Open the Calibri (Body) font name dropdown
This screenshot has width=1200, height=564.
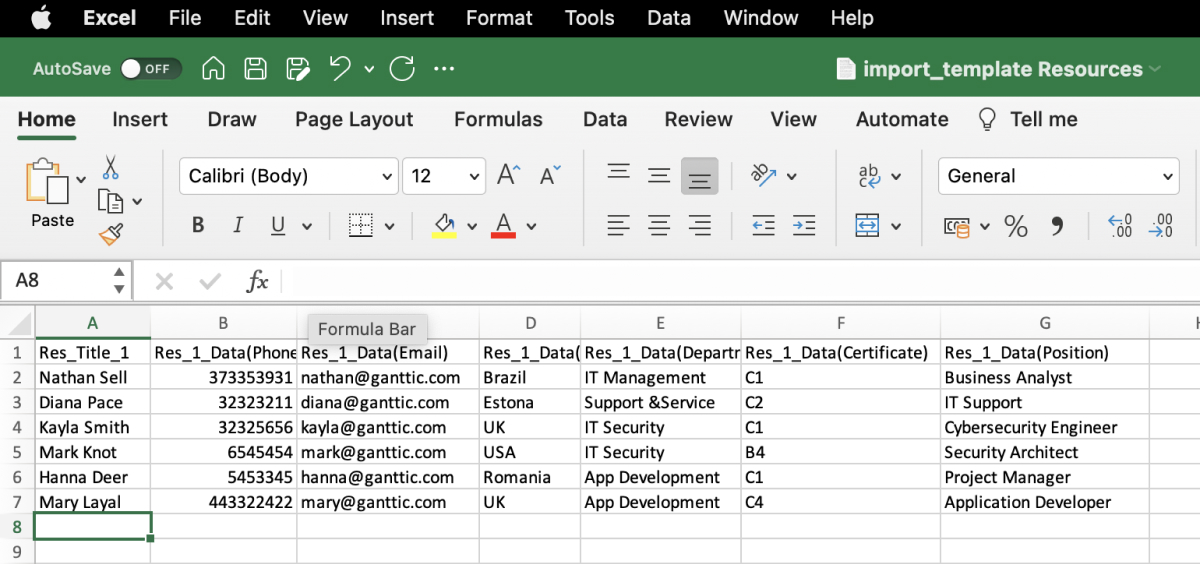289,176
